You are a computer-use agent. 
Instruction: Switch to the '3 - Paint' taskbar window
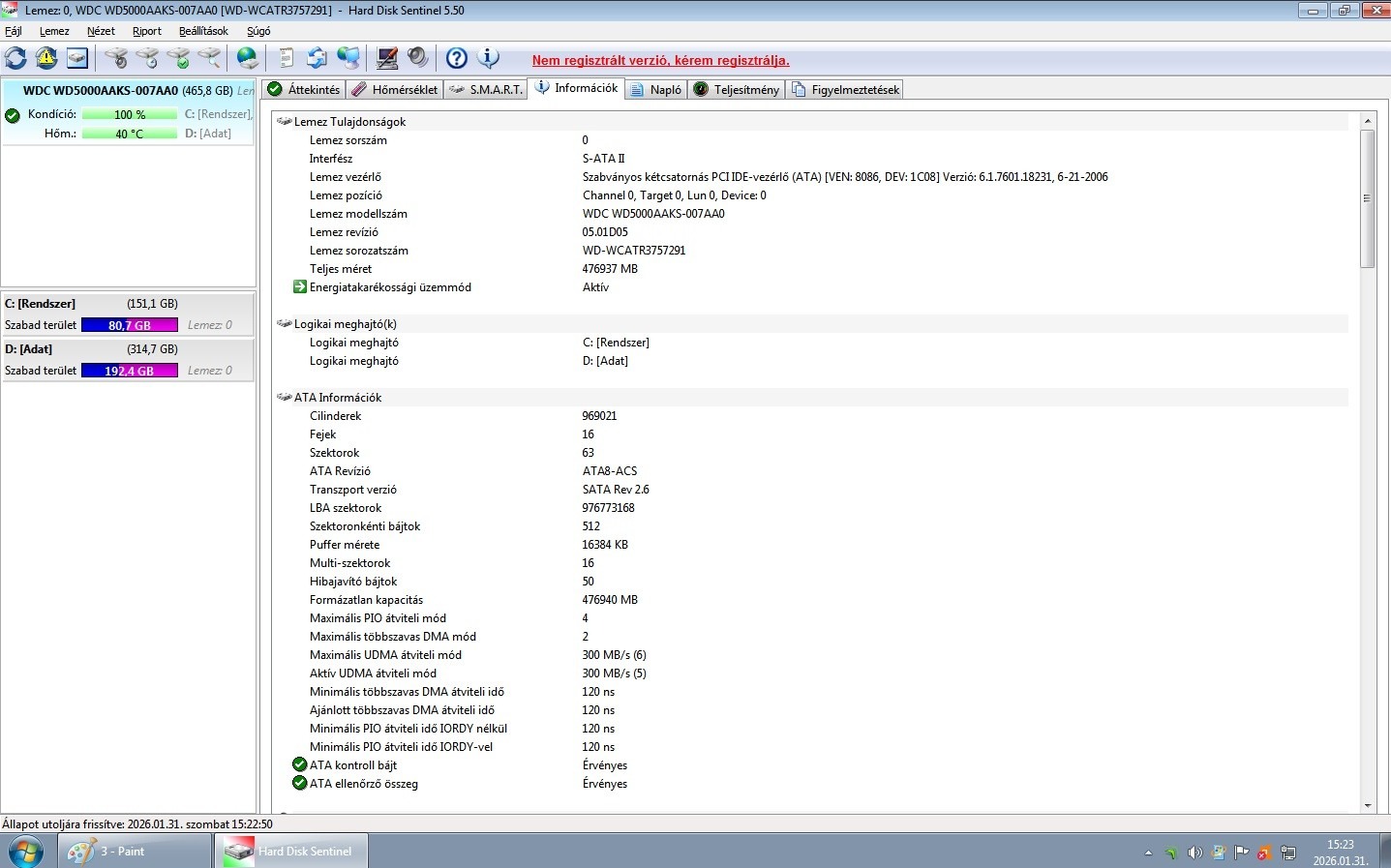pyautogui.click(x=135, y=852)
